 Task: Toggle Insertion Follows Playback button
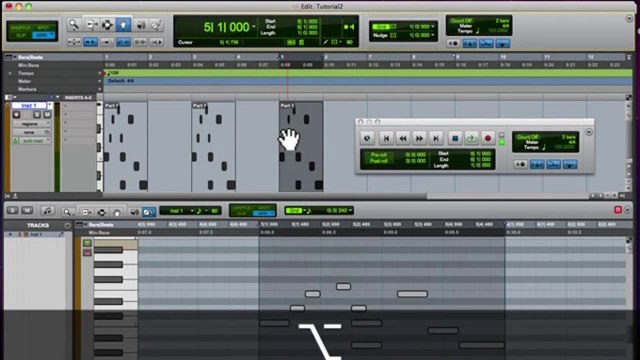(x=157, y=42)
